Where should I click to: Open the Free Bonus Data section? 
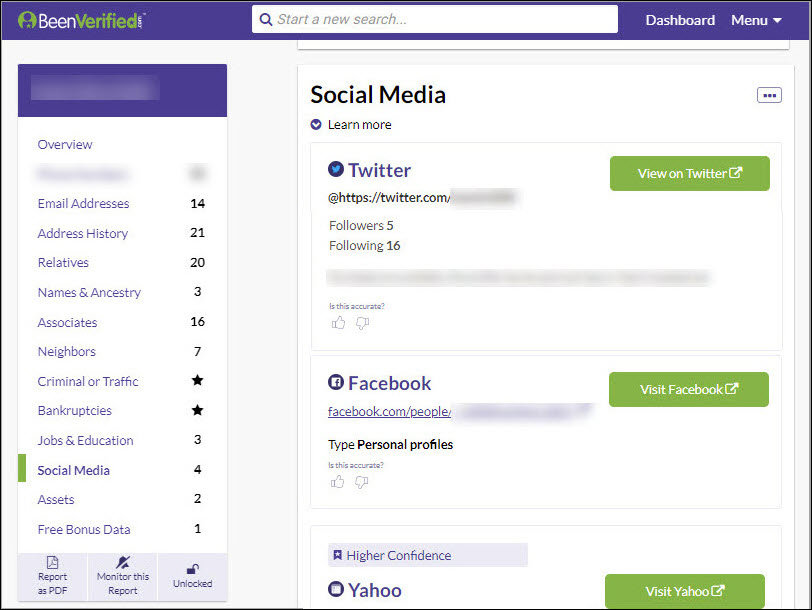tap(84, 530)
